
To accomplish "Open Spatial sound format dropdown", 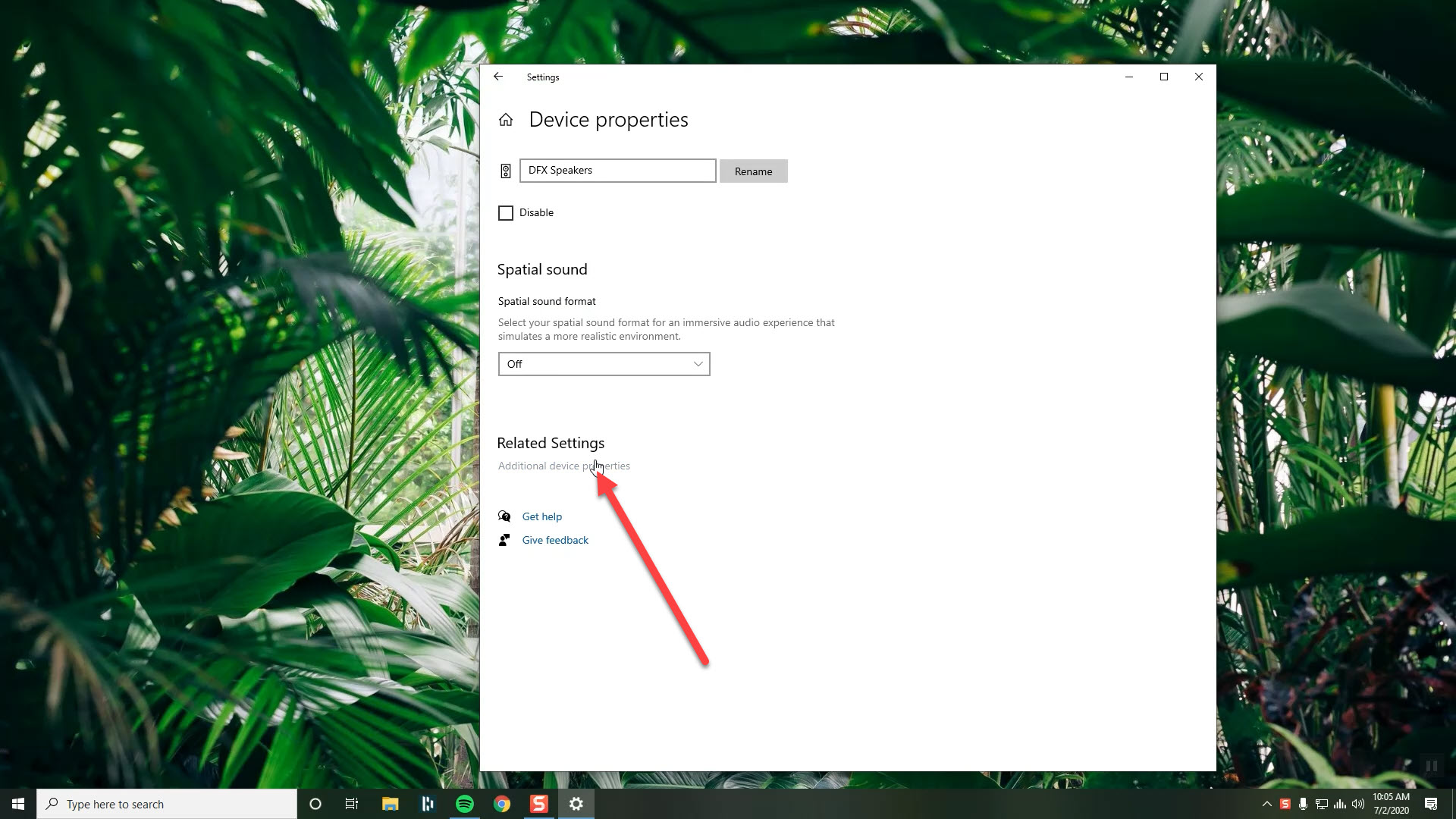I will (x=604, y=364).
